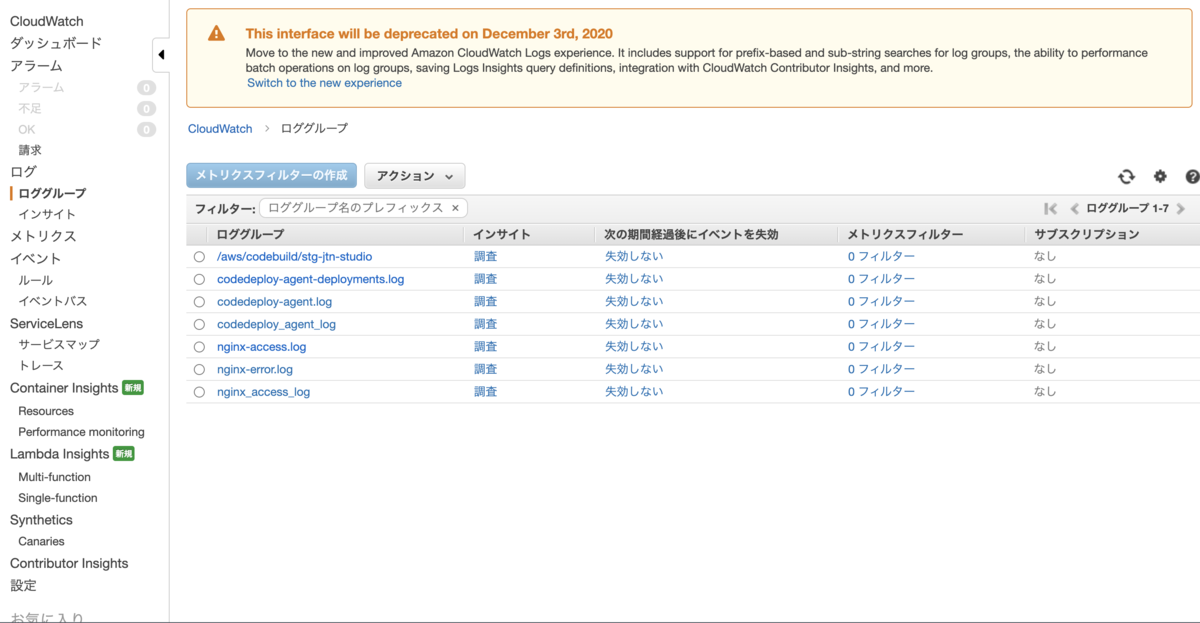Open 請求 alarm item in the sidebar
The height and width of the screenshot is (623, 1200).
tap(30, 150)
